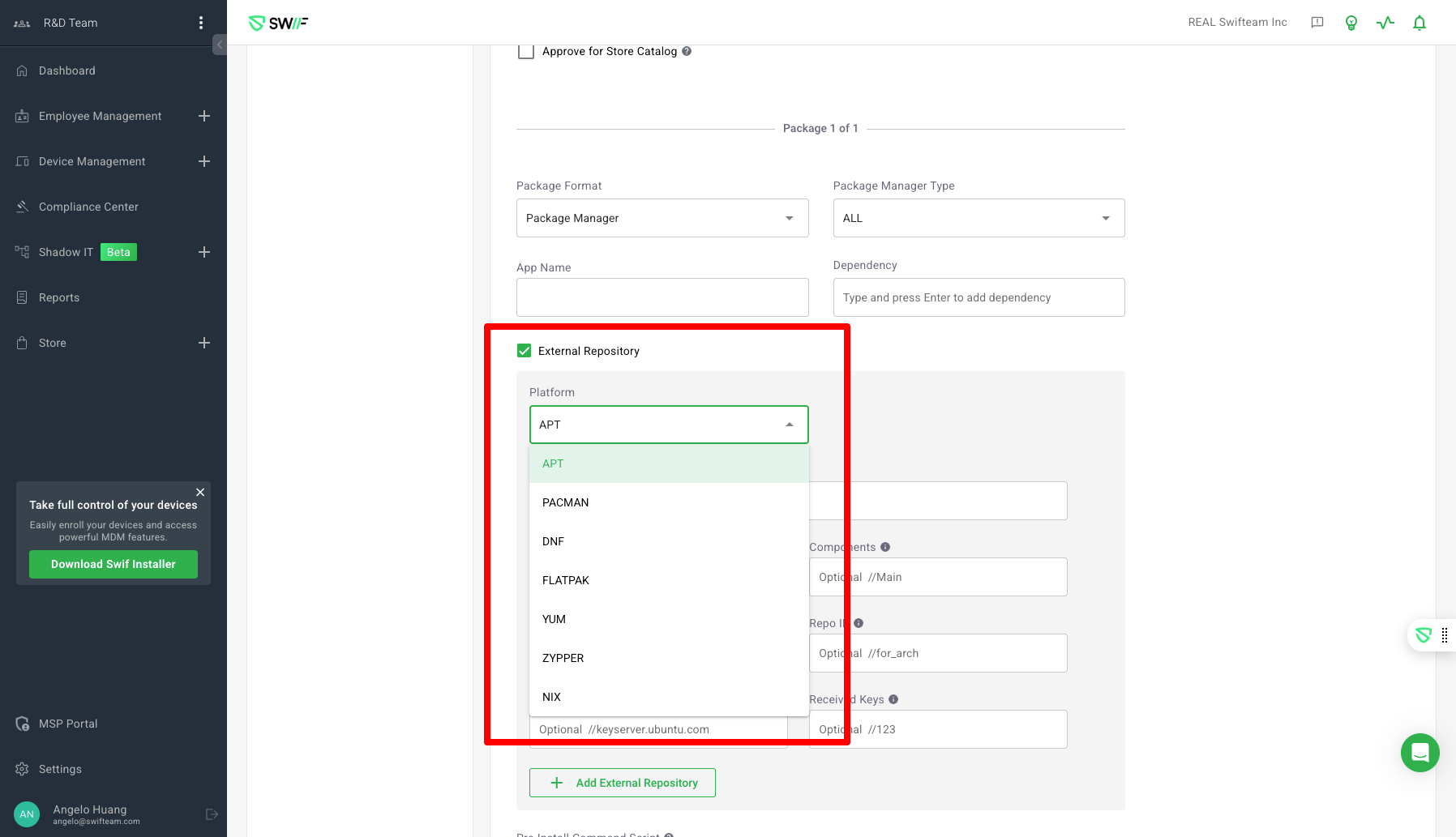Viewport: 1456px width, 837px height.
Task: Open the Package Manager Type dropdown
Action: click(979, 218)
